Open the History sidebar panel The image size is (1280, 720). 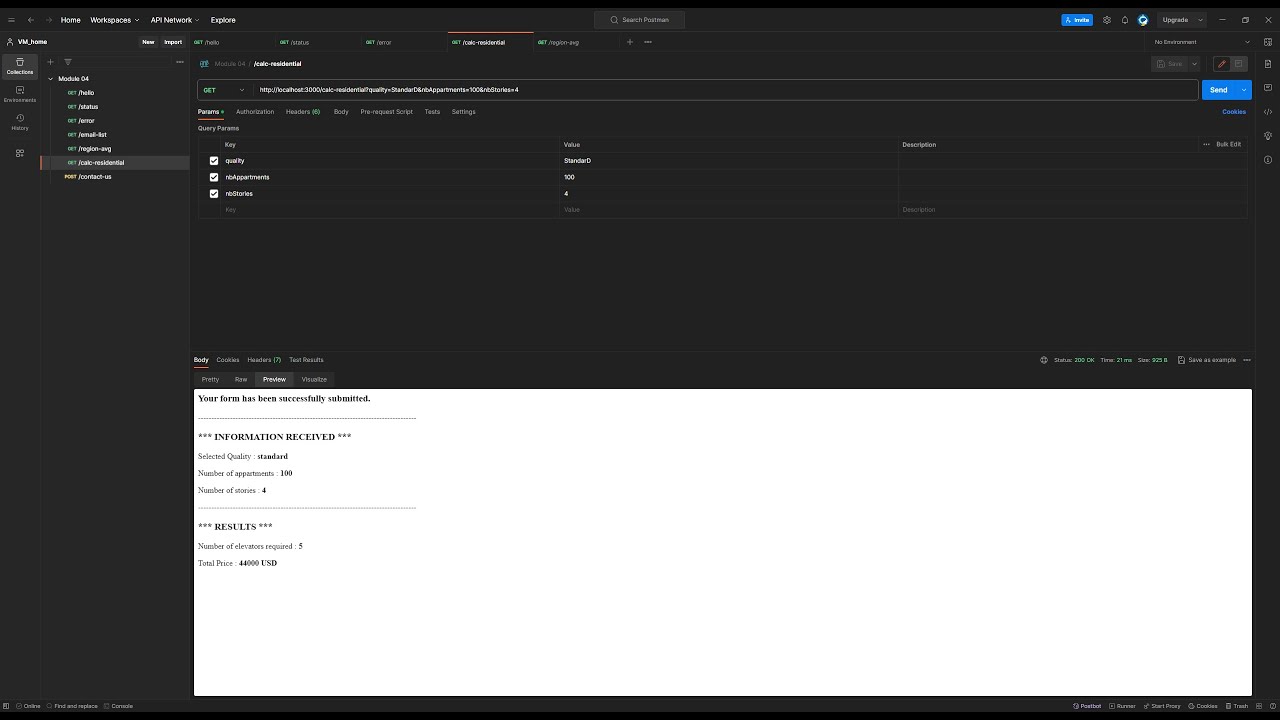(x=19, y=122)
